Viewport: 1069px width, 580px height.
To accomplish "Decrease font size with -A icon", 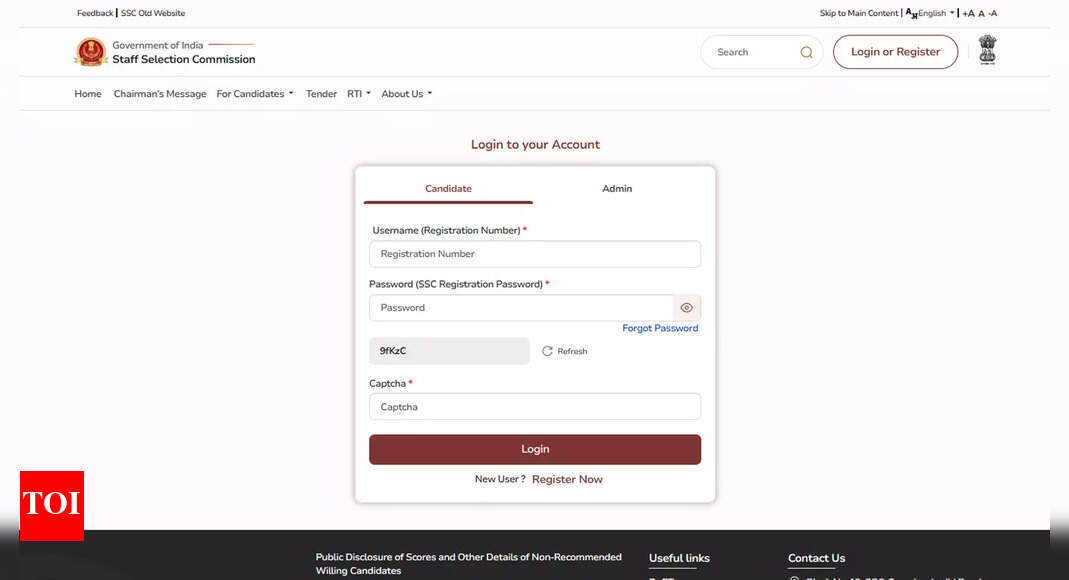I will click(995, 13).
